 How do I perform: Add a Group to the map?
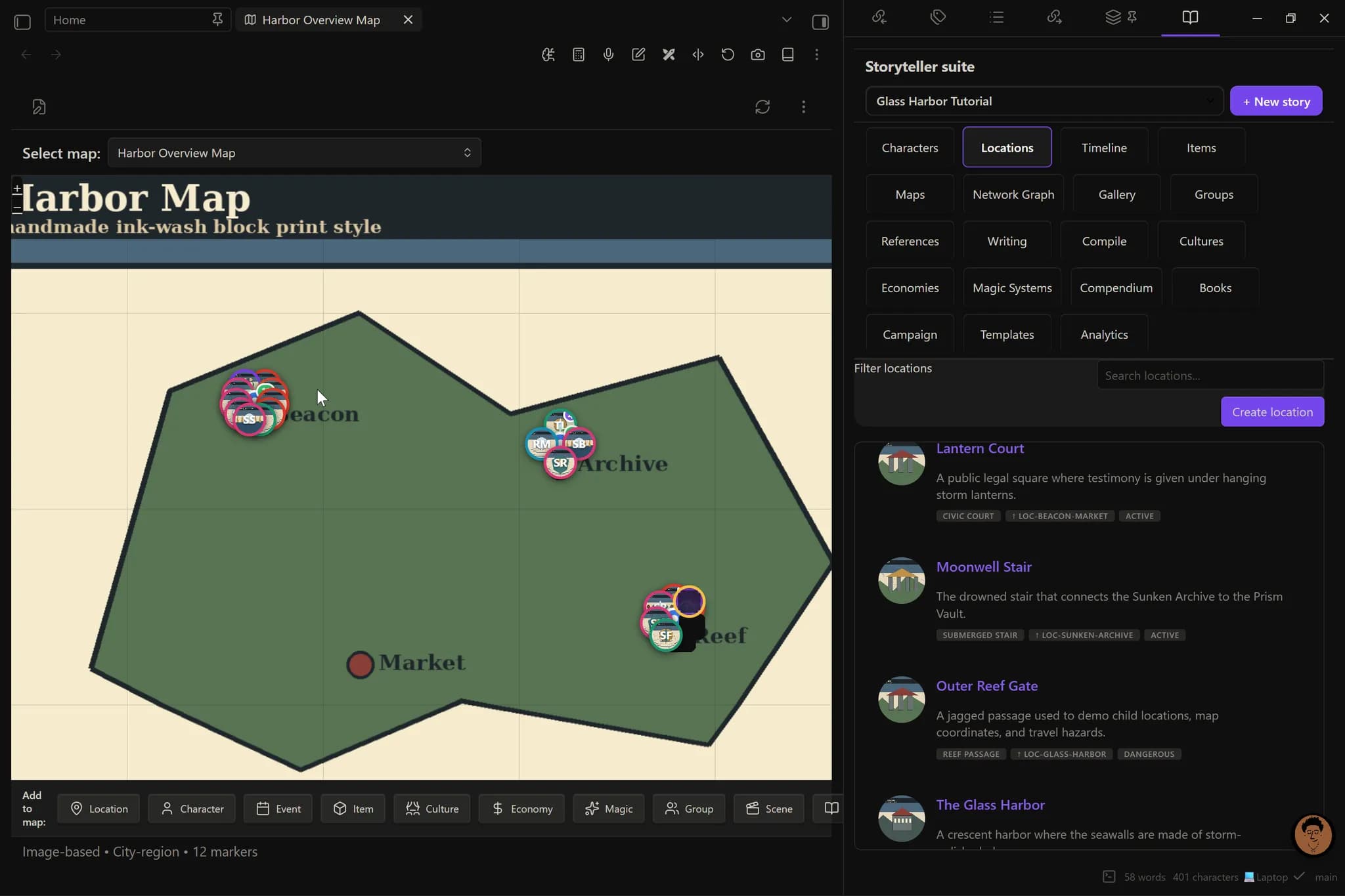tap(689, 808)
